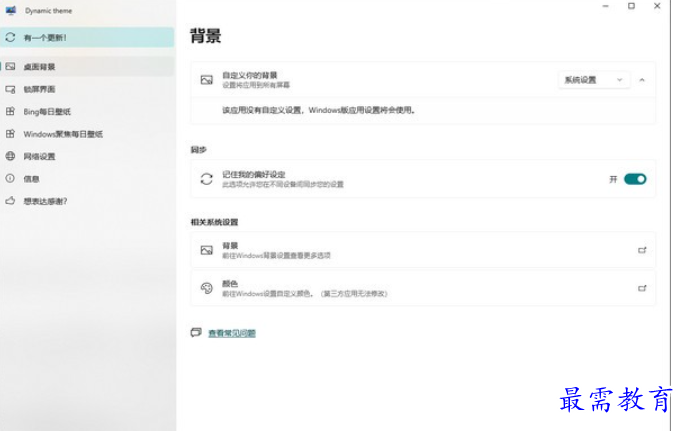Open the 查看常见问题 link
This screenshot has height=431, width=681.
coord(232,333)
